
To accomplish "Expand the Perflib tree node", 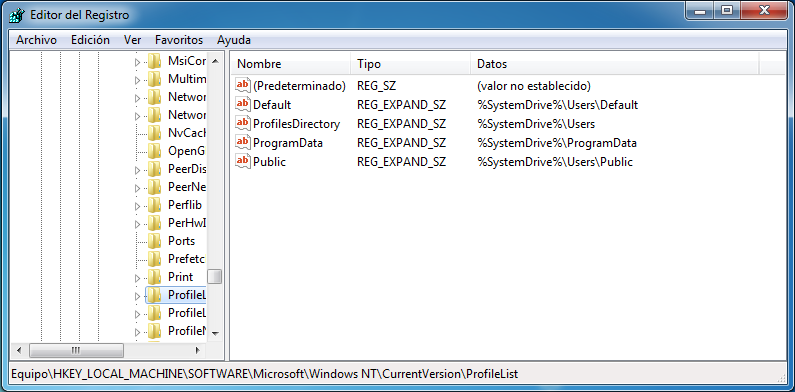I will (x=137, y=206).
